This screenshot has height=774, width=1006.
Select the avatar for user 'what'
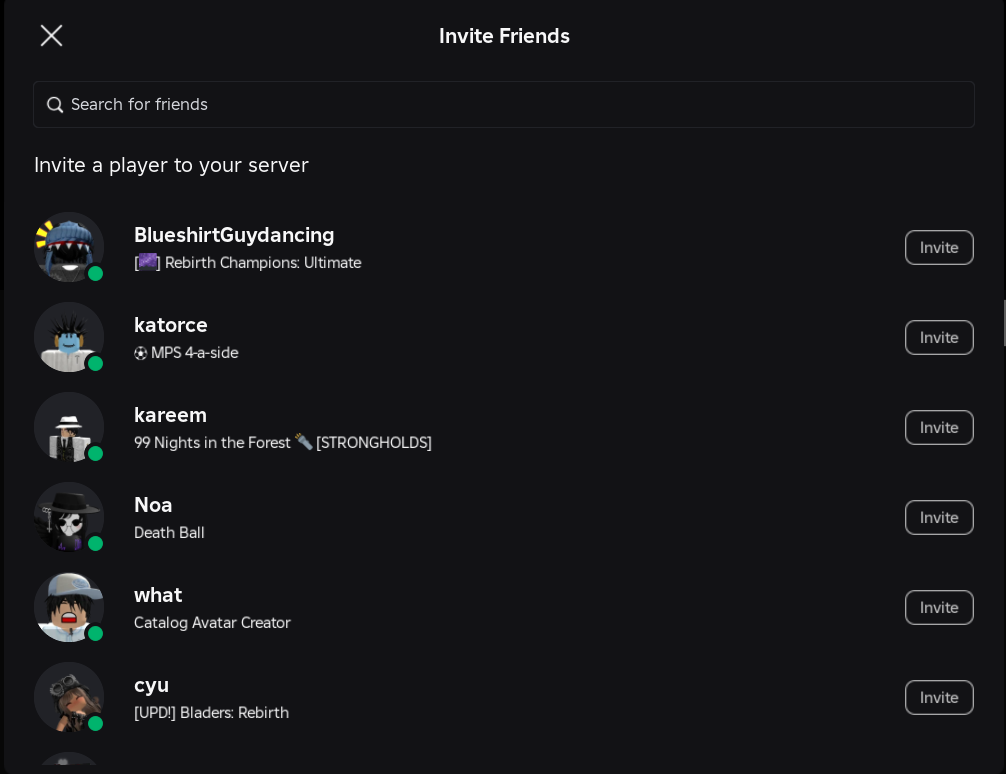pos(69,607)
